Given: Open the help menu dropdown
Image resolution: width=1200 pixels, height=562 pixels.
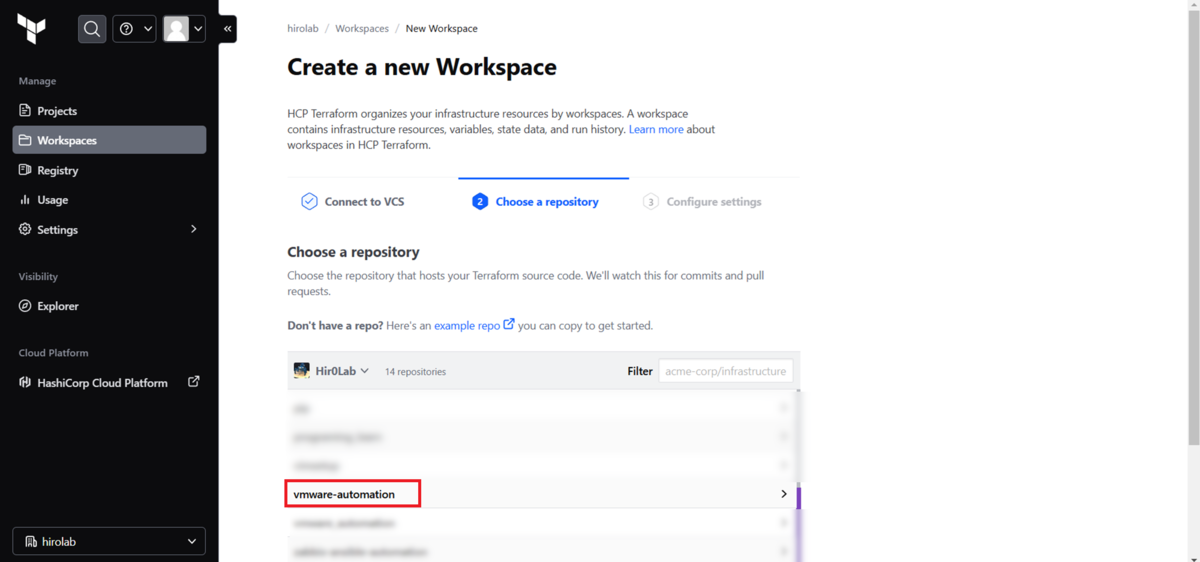Looking at the screenshot, I should coord(134,29).
